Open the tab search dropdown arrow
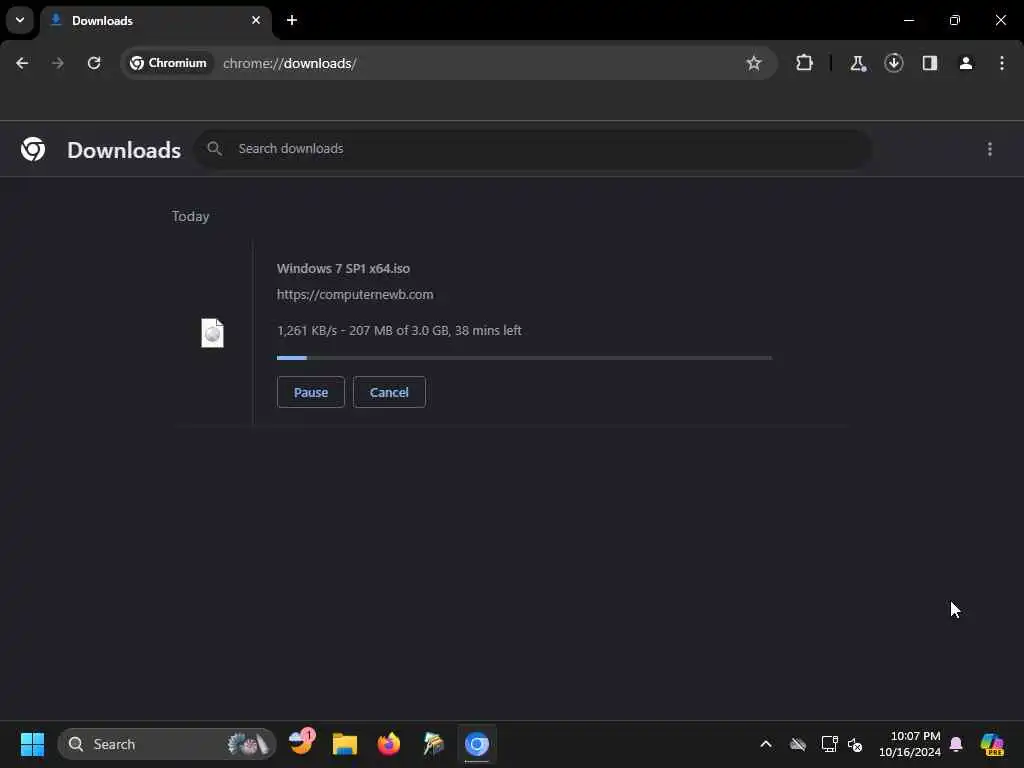The image size is (1024, 768). [20, 20]
